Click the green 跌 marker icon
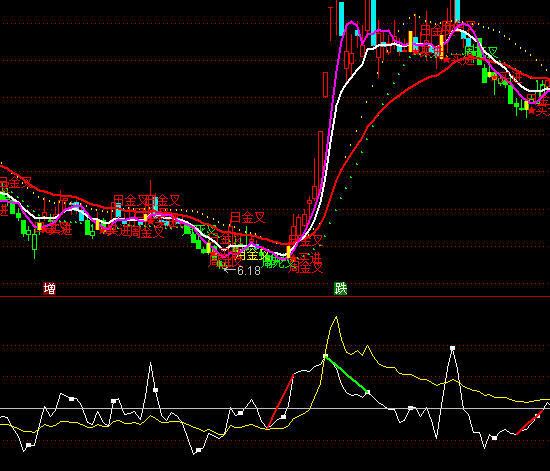The width and height of the screenshot is (550, 471). coord(340,289)
